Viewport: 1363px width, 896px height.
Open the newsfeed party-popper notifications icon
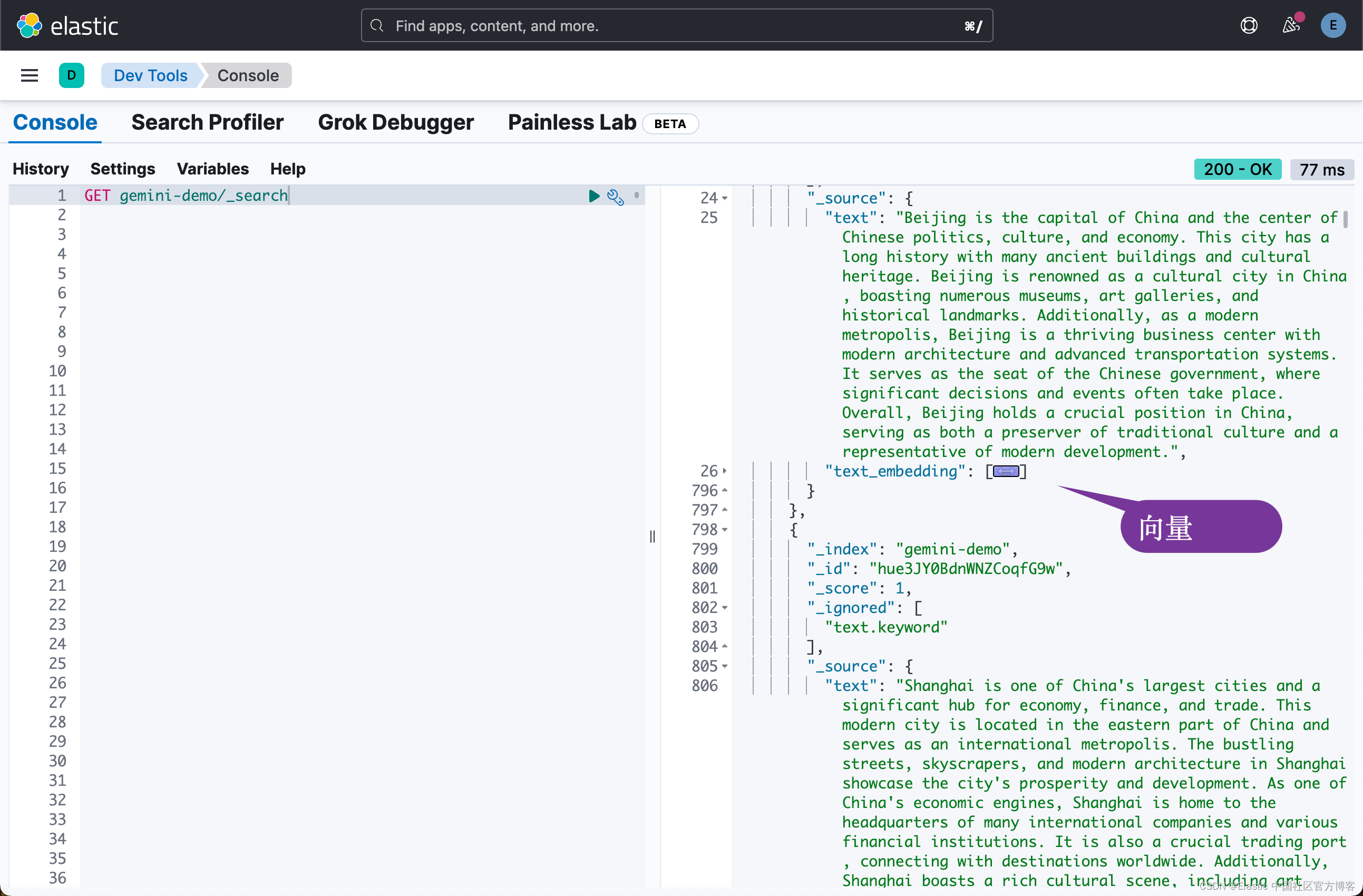tap(1290, 25)
